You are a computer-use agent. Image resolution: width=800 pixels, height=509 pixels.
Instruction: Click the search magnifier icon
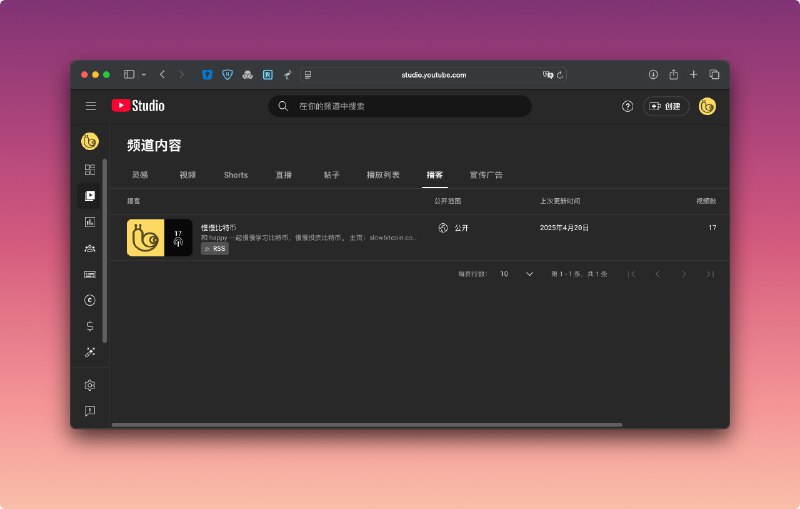click(283, 106)
